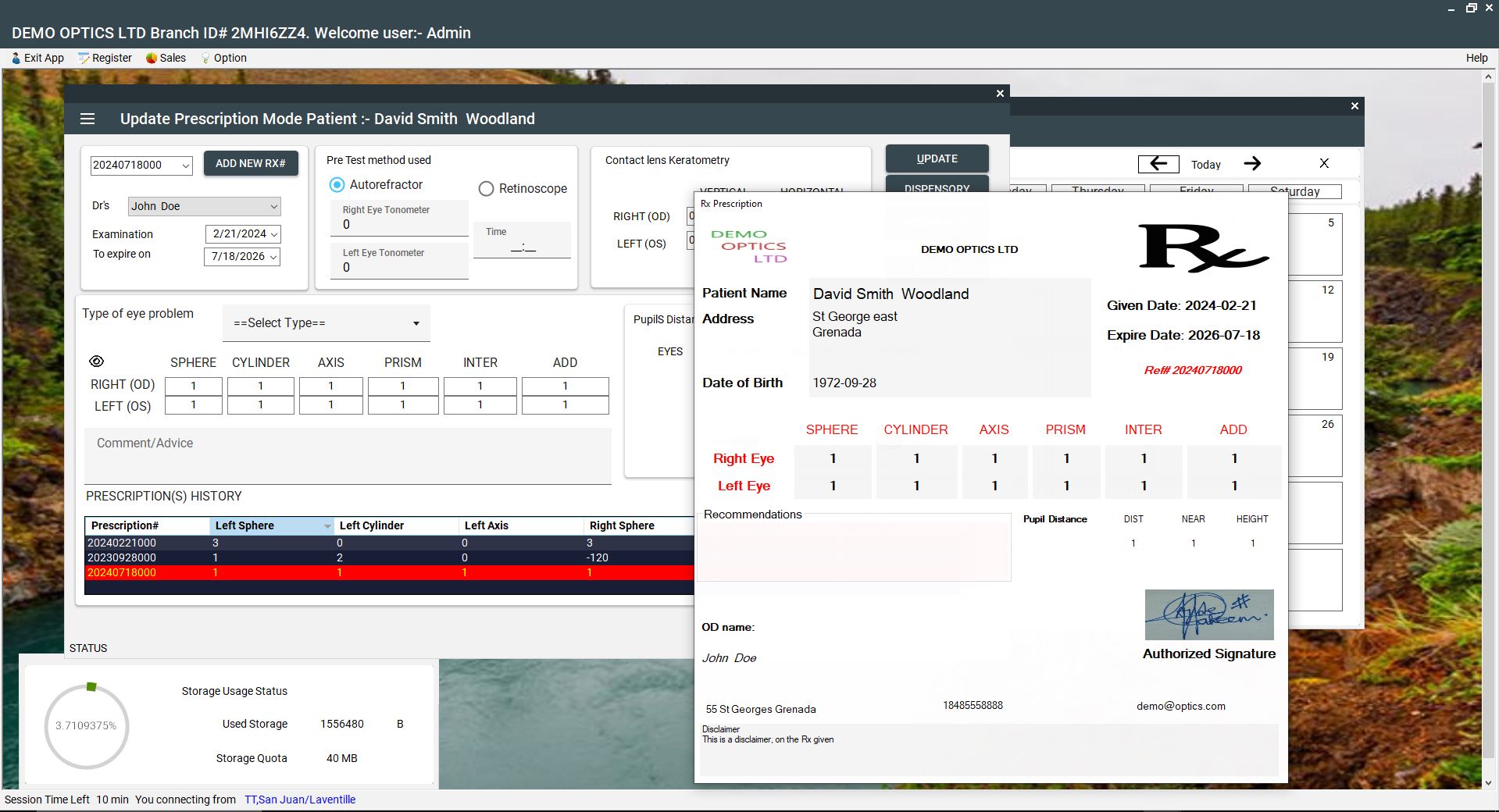Viewport: 1499px width, 812px height.
Task: Open the Sales menu
Action: 166,58
